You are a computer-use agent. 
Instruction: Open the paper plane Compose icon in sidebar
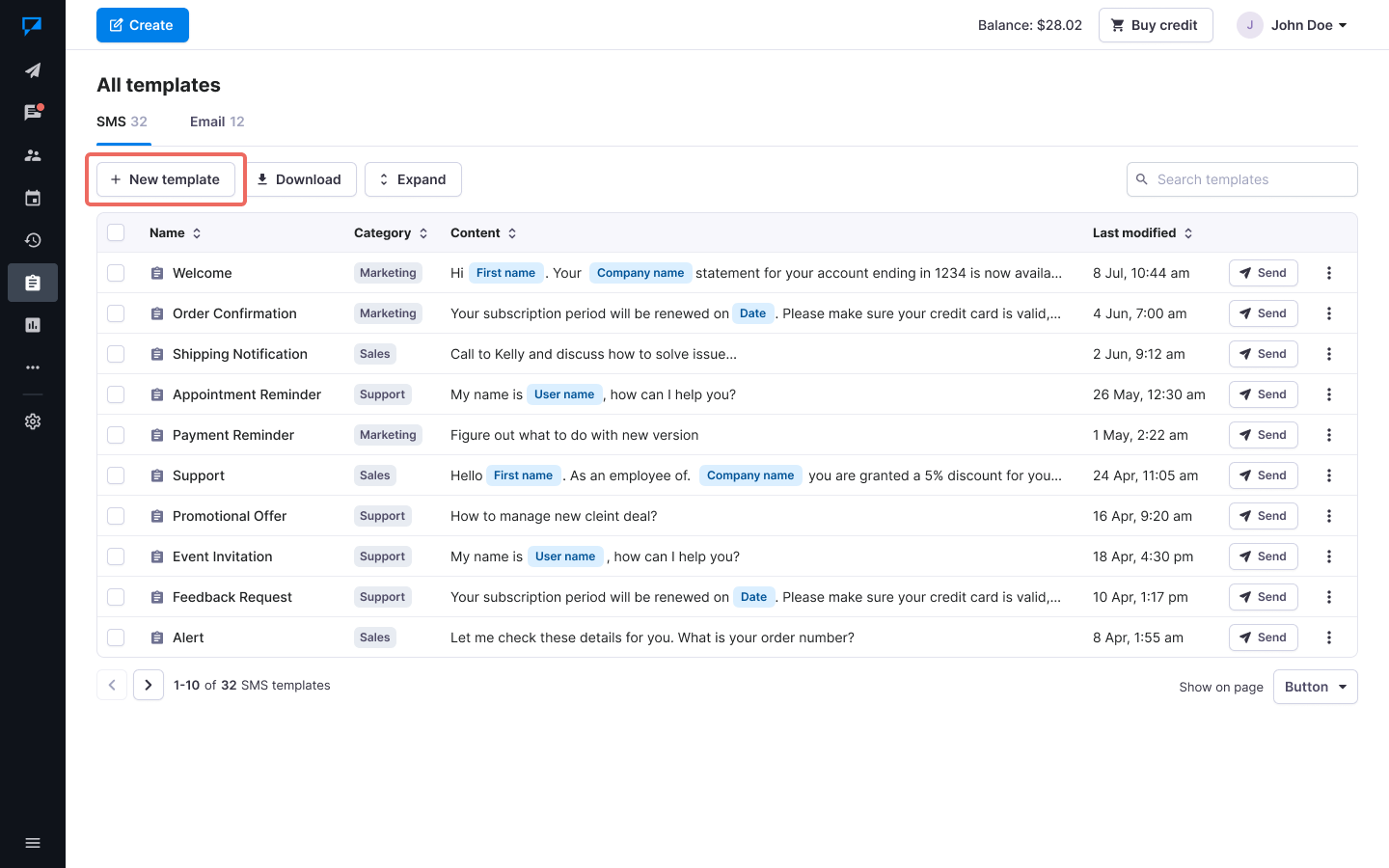pos(33,70)
